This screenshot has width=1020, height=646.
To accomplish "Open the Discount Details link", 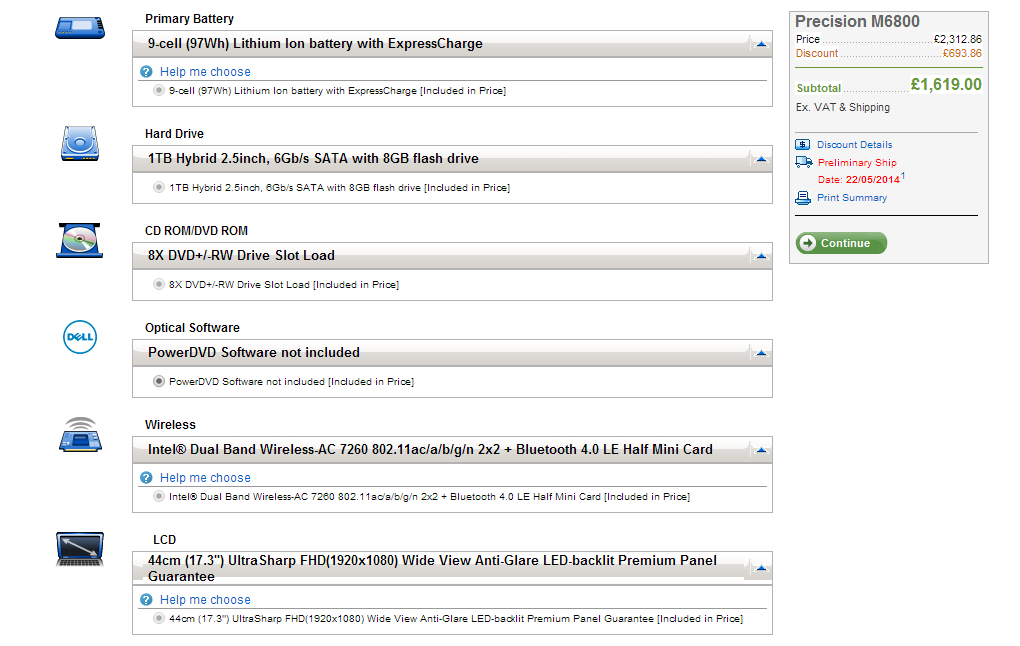I will pyautogui.click(x=854, y=144).
